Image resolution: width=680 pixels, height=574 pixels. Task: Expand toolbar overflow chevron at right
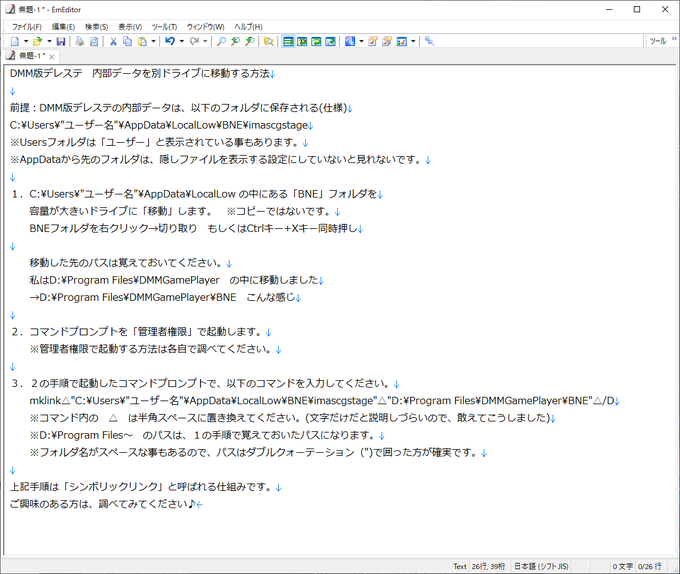tap(674, 39)
